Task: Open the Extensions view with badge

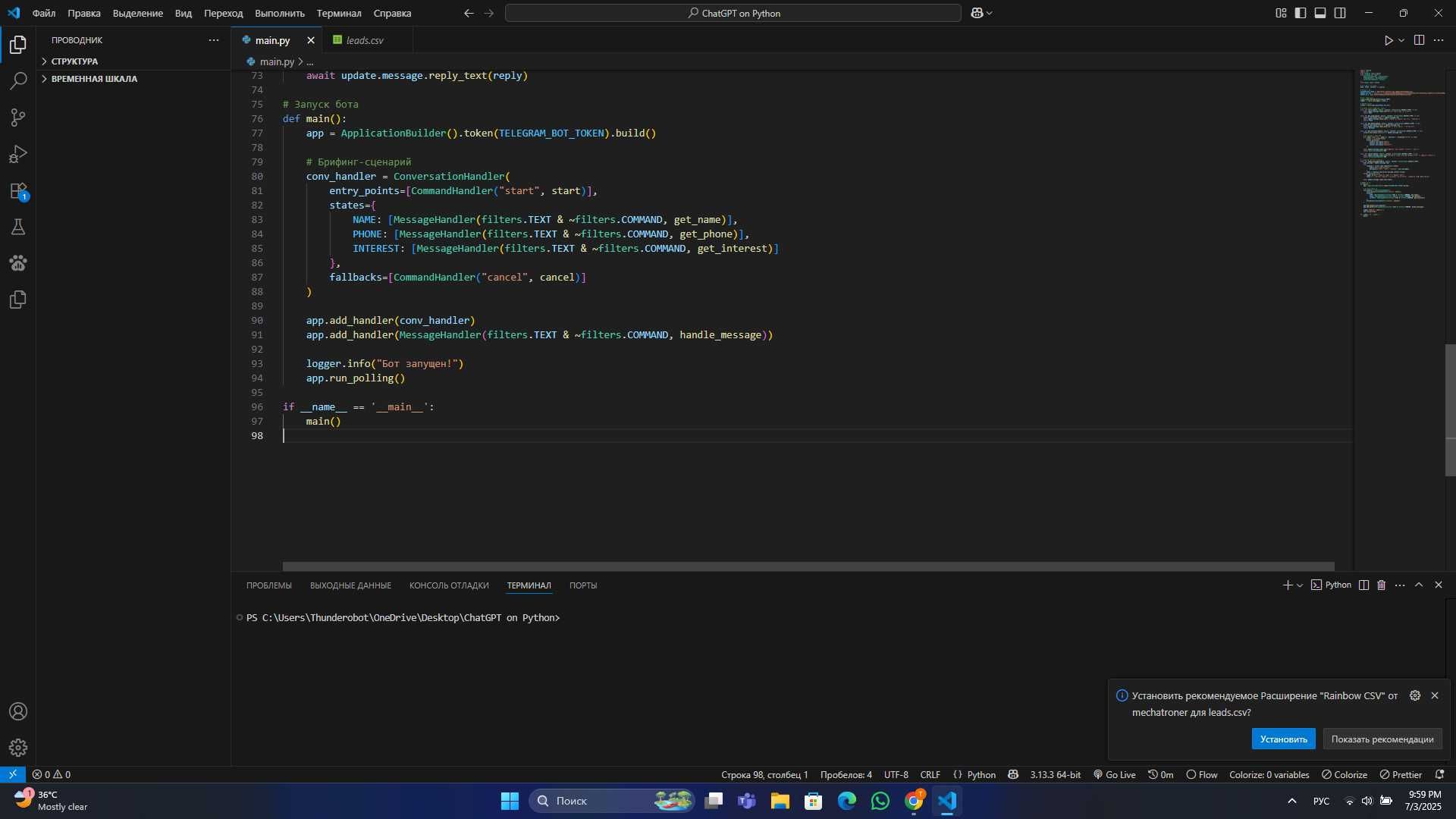Action: [18, 190]
